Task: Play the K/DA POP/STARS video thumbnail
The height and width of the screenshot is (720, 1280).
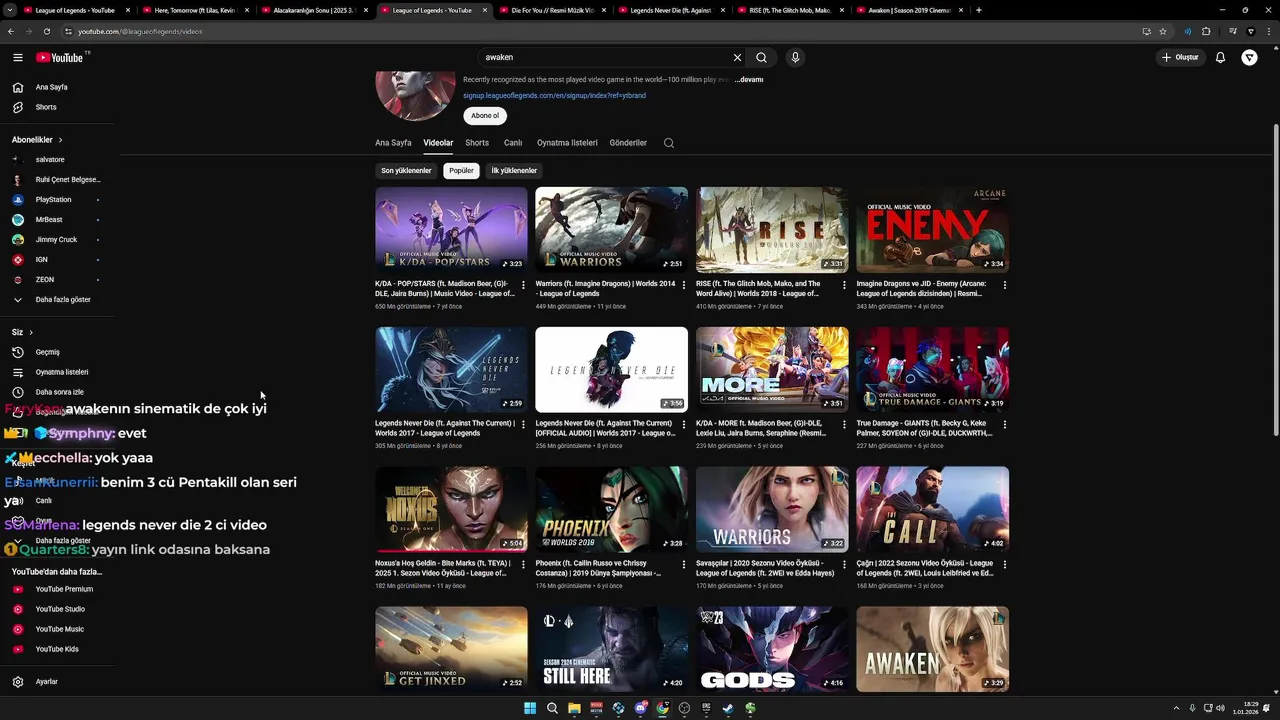Action: coord(451,230)
